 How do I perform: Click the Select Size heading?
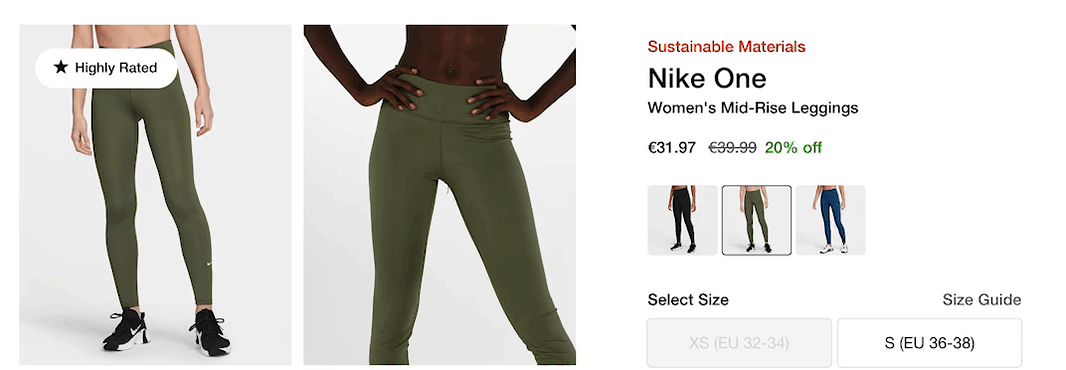coord(687,300)
